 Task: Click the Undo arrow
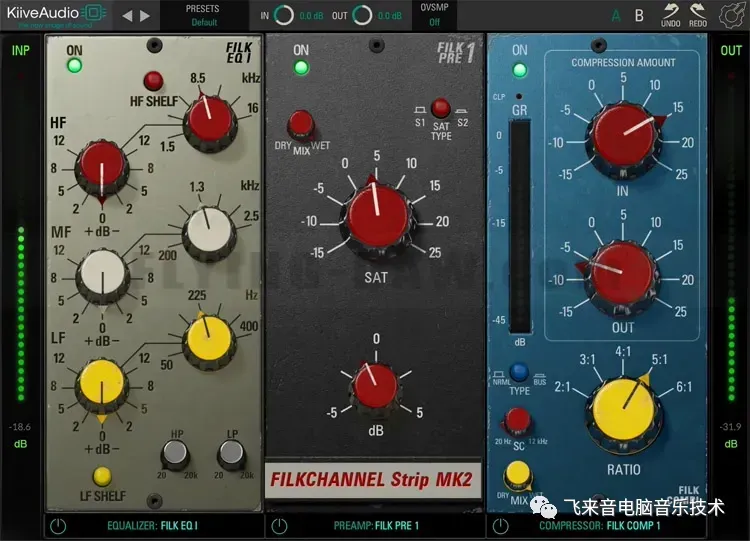coord(671,15)
